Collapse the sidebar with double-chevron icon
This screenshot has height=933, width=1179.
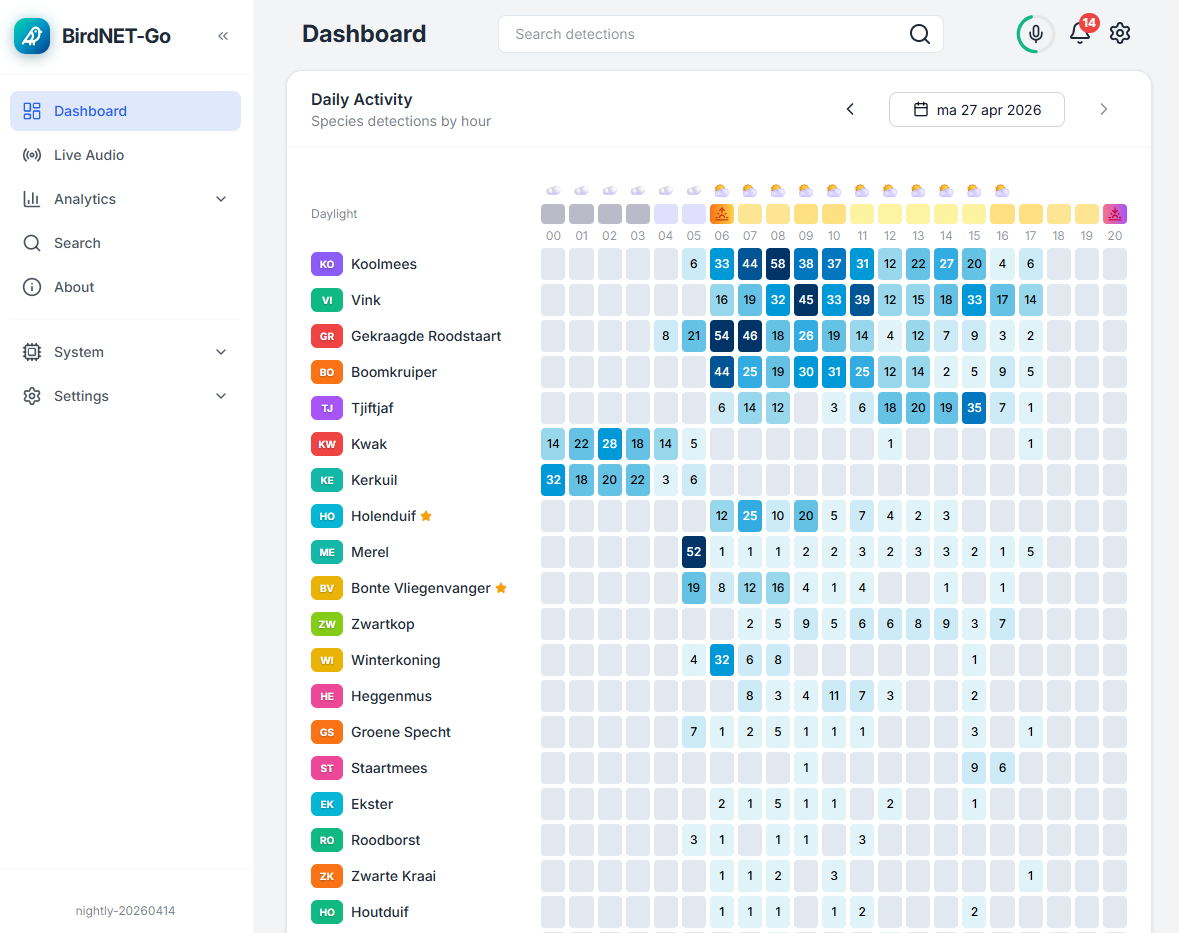point(223,36)
